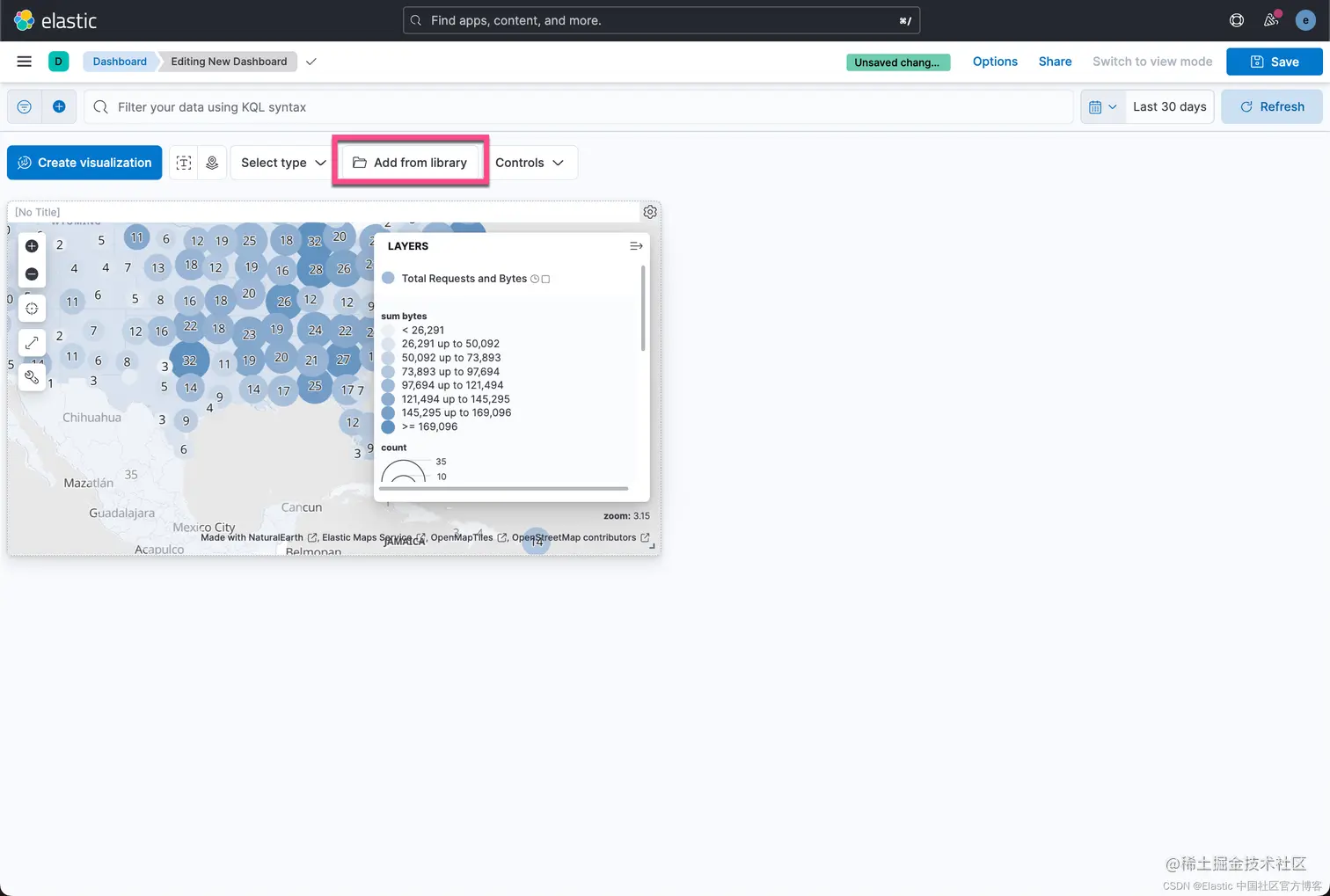
Task: Add a filter with the plus icon
Action: pyautogui.click(x=59, y=106)
